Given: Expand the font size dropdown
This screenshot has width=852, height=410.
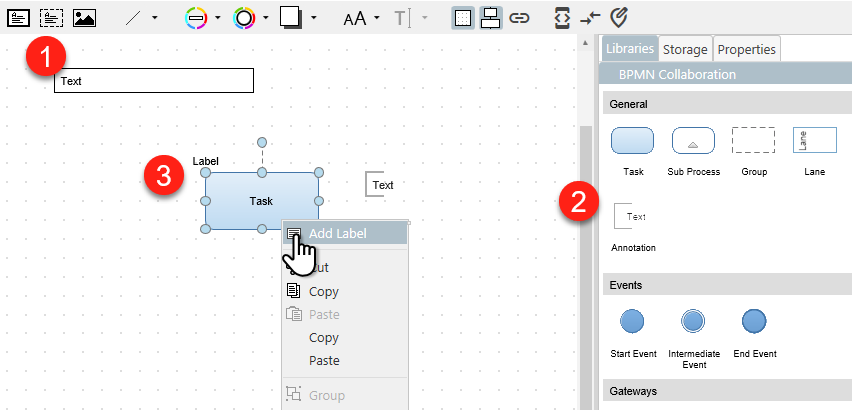Looking at the screenshot, I should 376,18.
